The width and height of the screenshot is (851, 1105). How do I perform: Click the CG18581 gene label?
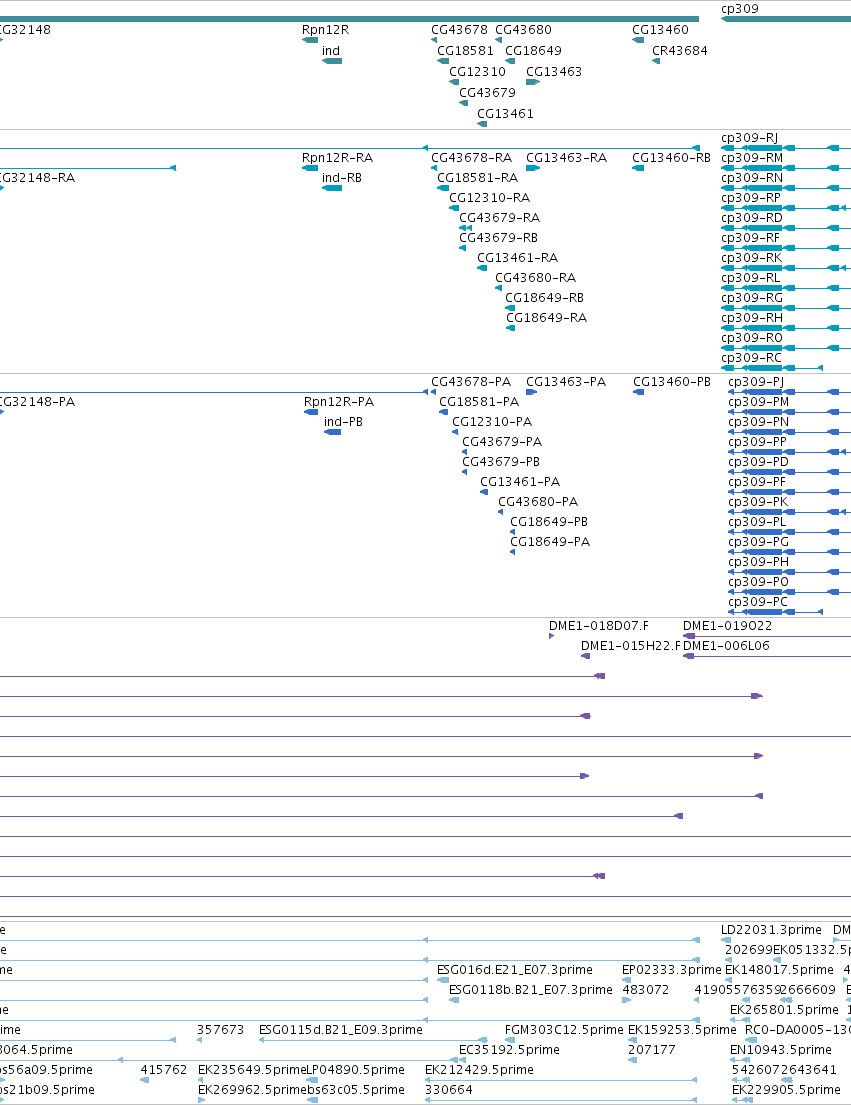tap(466, 51)
